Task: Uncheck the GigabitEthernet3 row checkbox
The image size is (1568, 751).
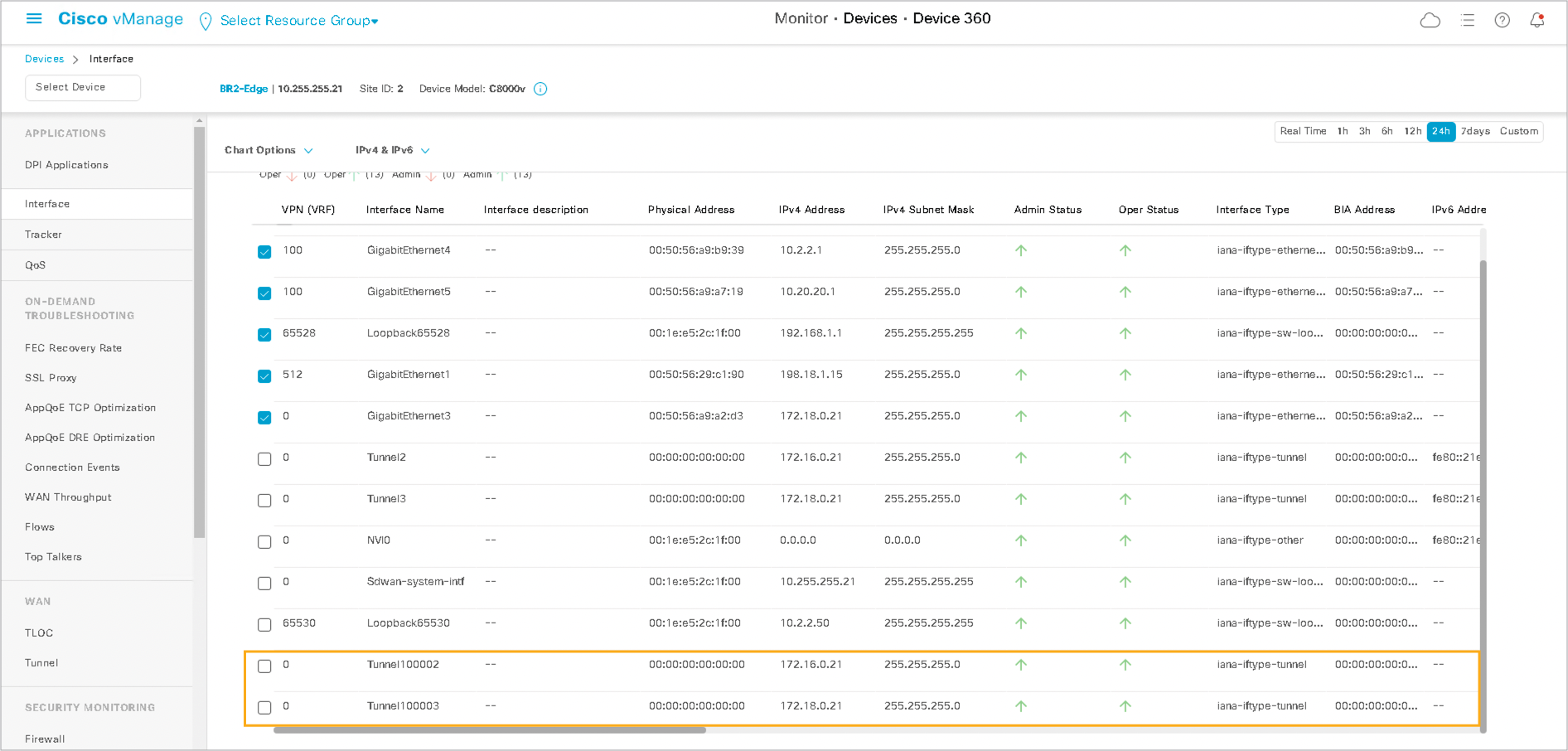Action: point(264,418)
